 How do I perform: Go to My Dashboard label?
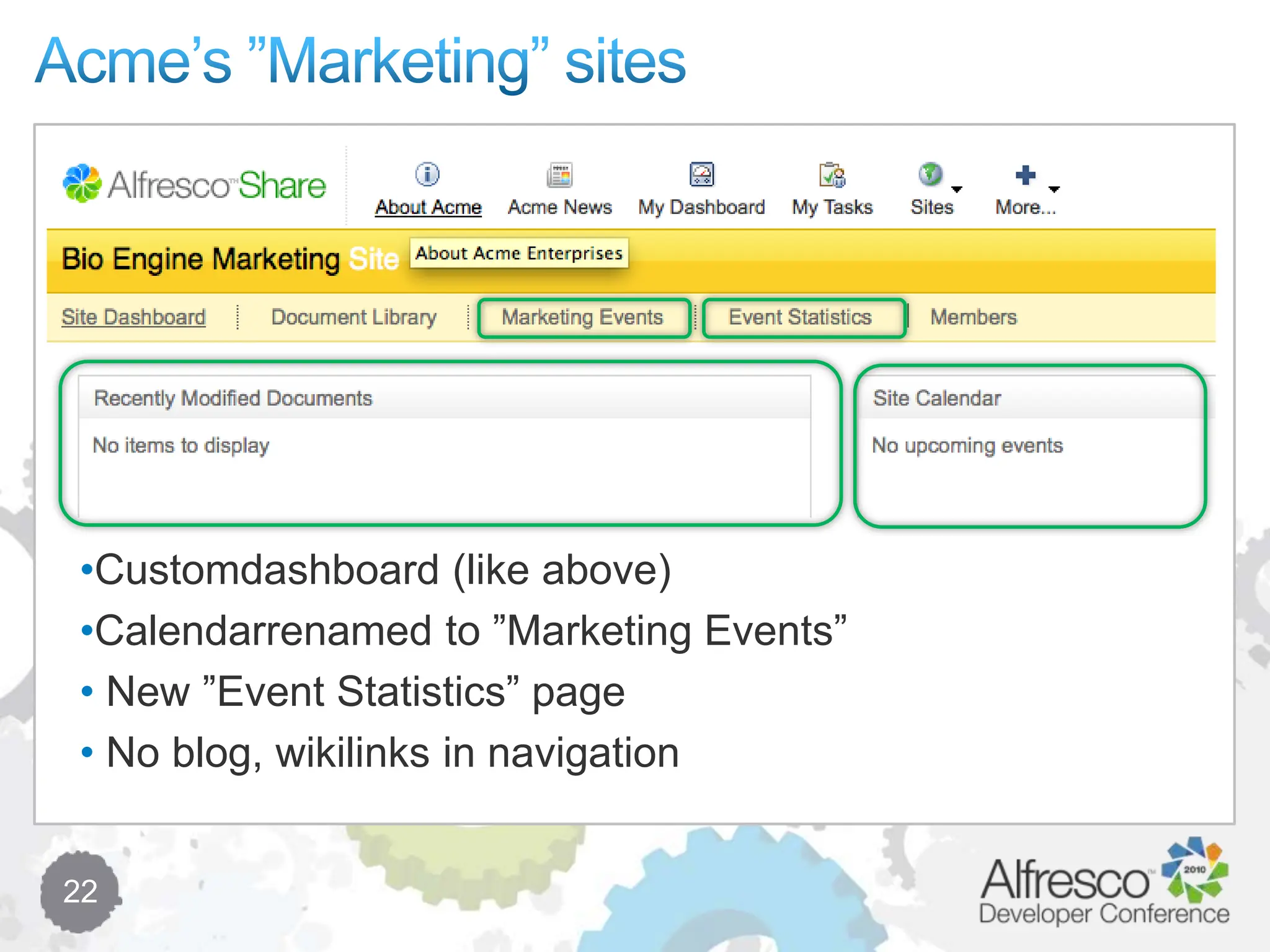click(x=701, y=207)
